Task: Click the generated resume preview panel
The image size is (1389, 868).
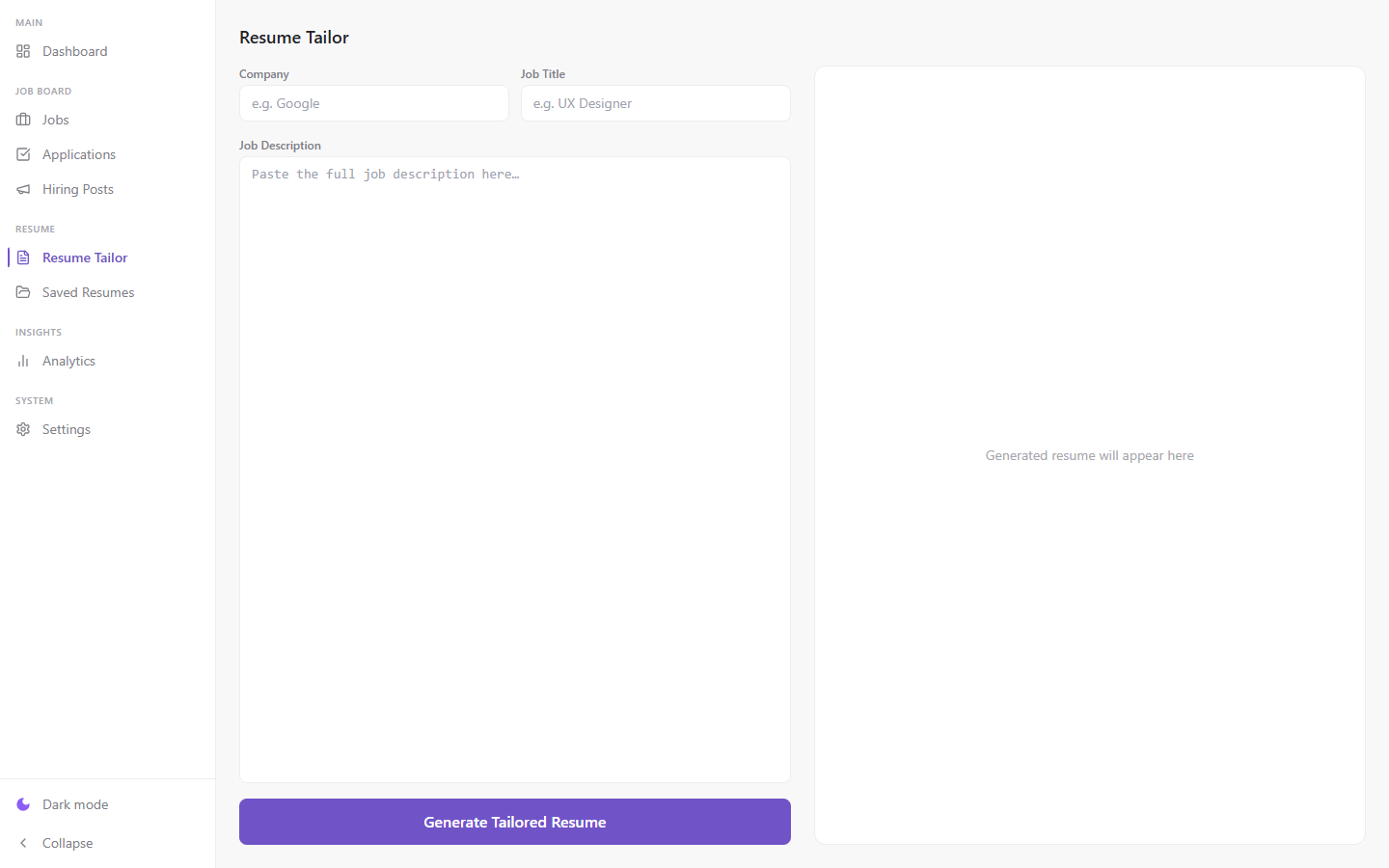Action: click(1090, 455)
